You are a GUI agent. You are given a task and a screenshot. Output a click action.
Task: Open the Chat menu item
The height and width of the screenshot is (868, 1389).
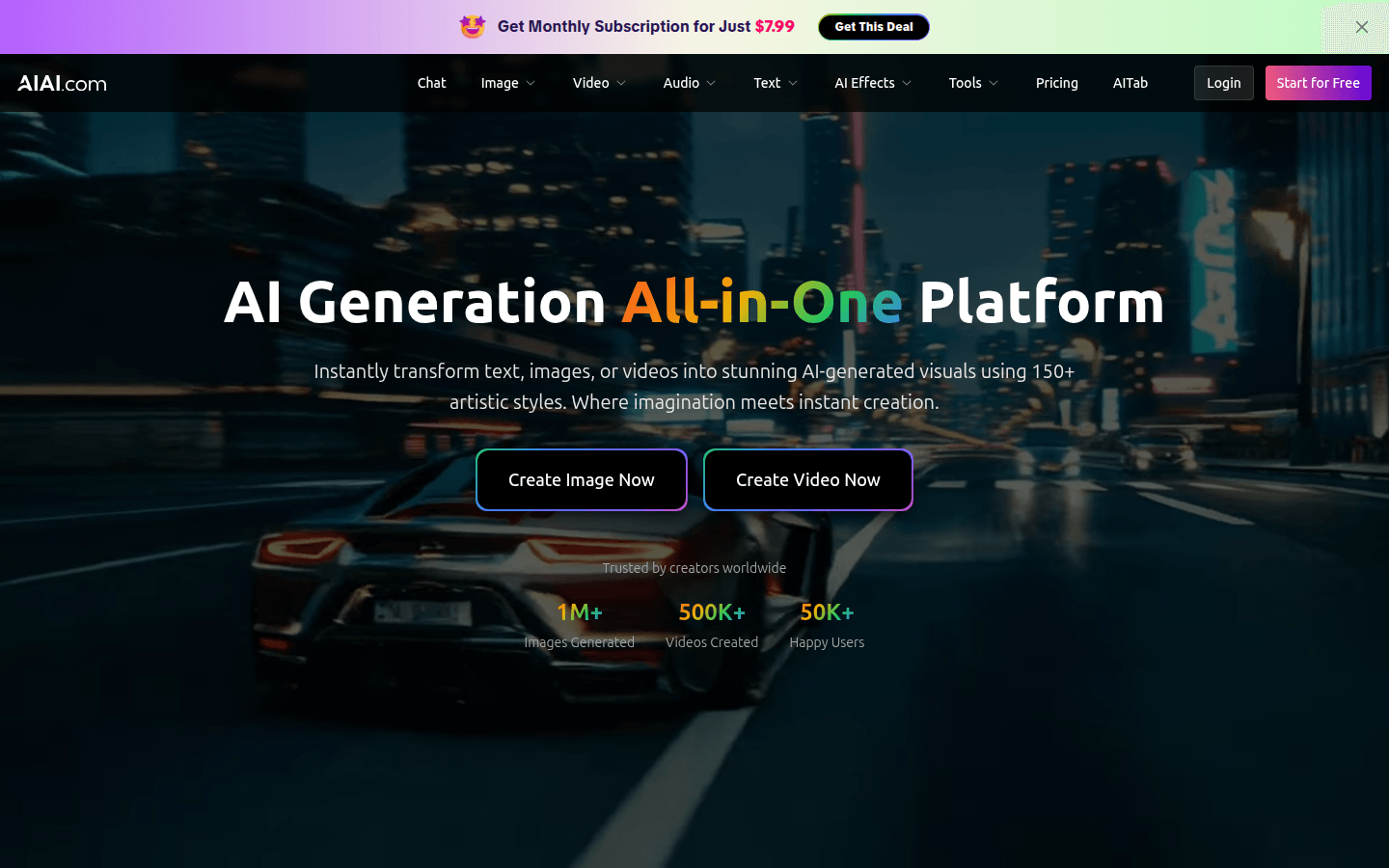[431, 83]
